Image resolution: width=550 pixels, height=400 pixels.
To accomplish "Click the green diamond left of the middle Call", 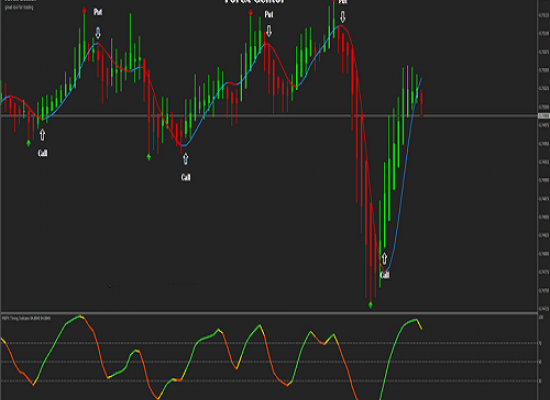I will [x=149, y=156].
